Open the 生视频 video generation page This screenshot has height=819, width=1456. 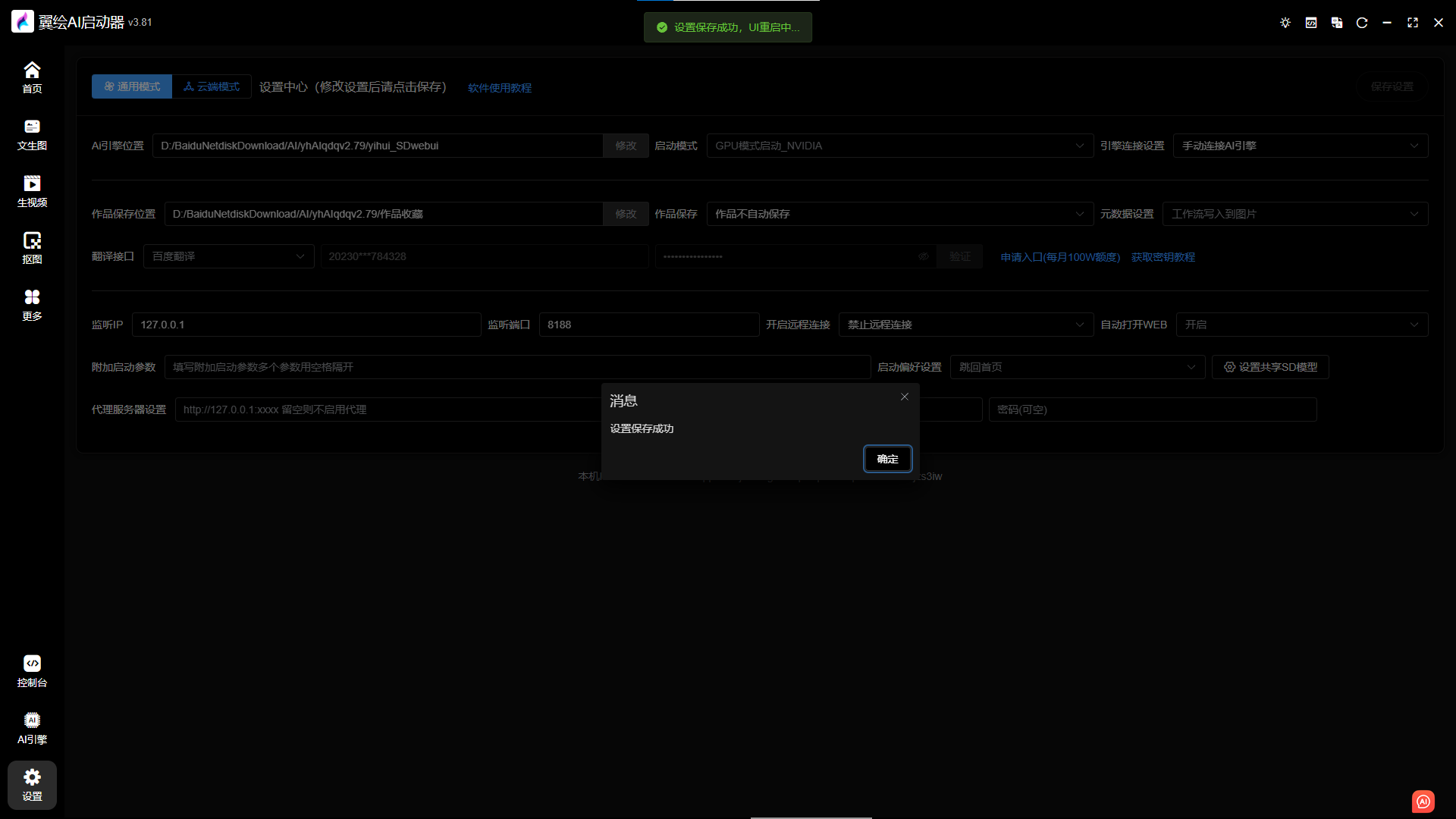[32, 191]
